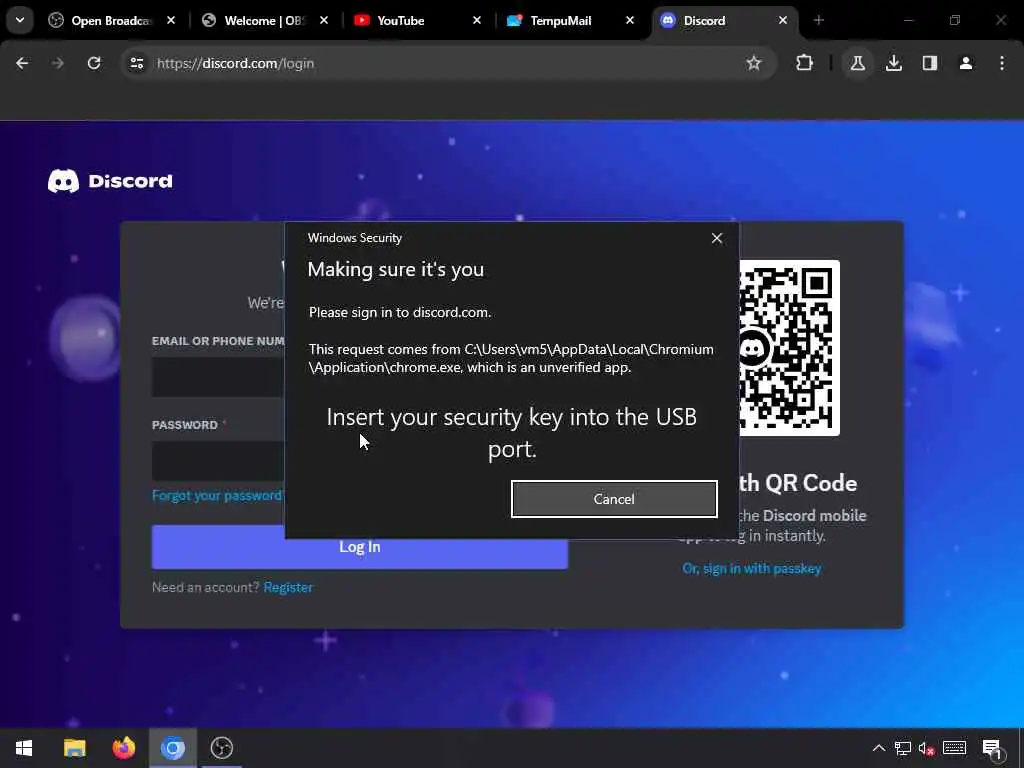This screenshot has height=768, width=1024.
Task: Open a new browser tab
Action: coord(818,20)
